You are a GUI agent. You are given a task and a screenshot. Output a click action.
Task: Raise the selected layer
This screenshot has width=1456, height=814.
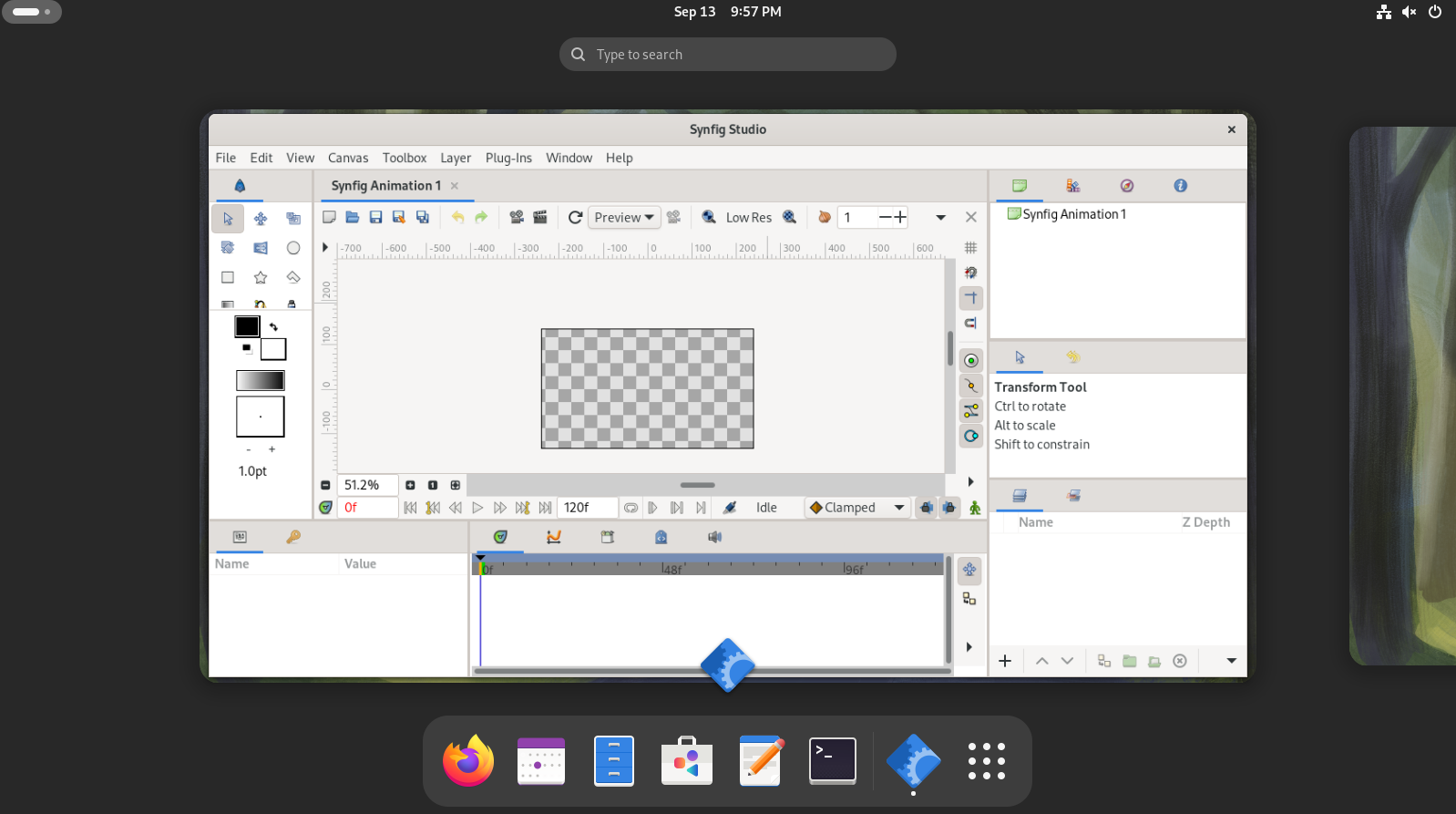1042,661
